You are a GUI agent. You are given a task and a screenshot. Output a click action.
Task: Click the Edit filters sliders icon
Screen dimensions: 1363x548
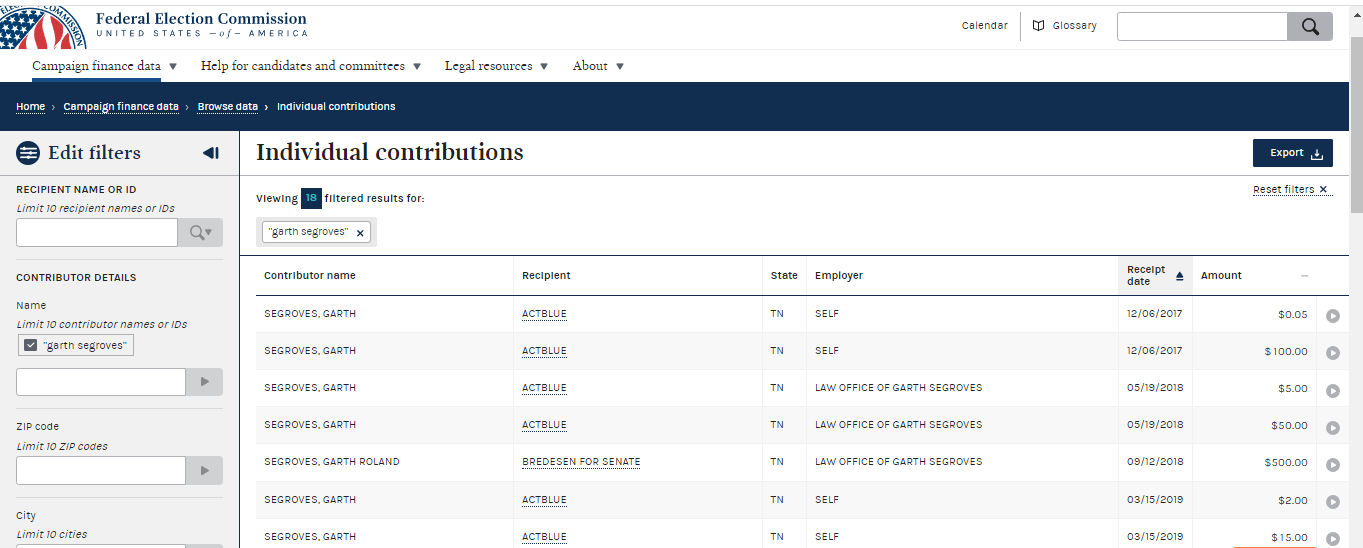click(28, 153)
